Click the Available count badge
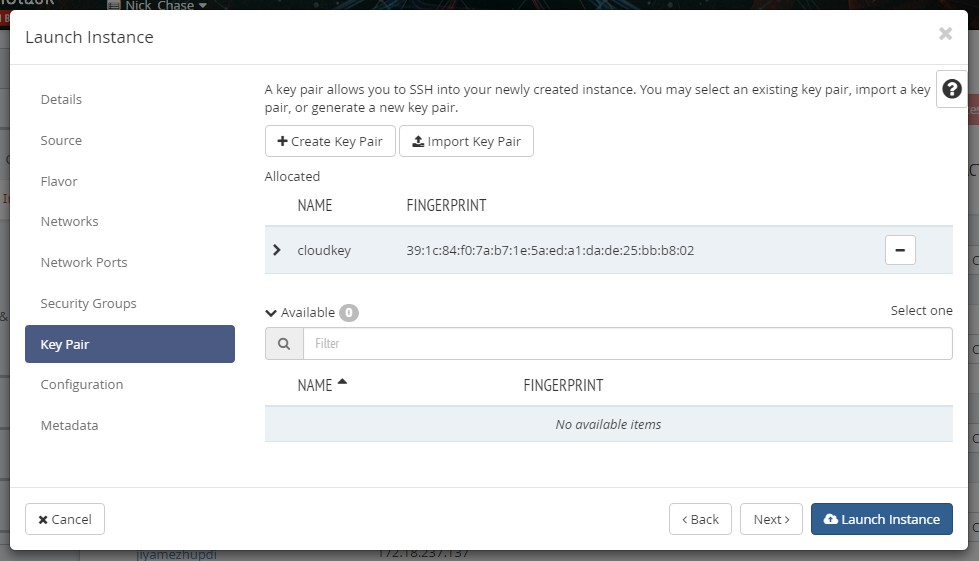The width and height of the screenshot is (979, 561). 348,313
